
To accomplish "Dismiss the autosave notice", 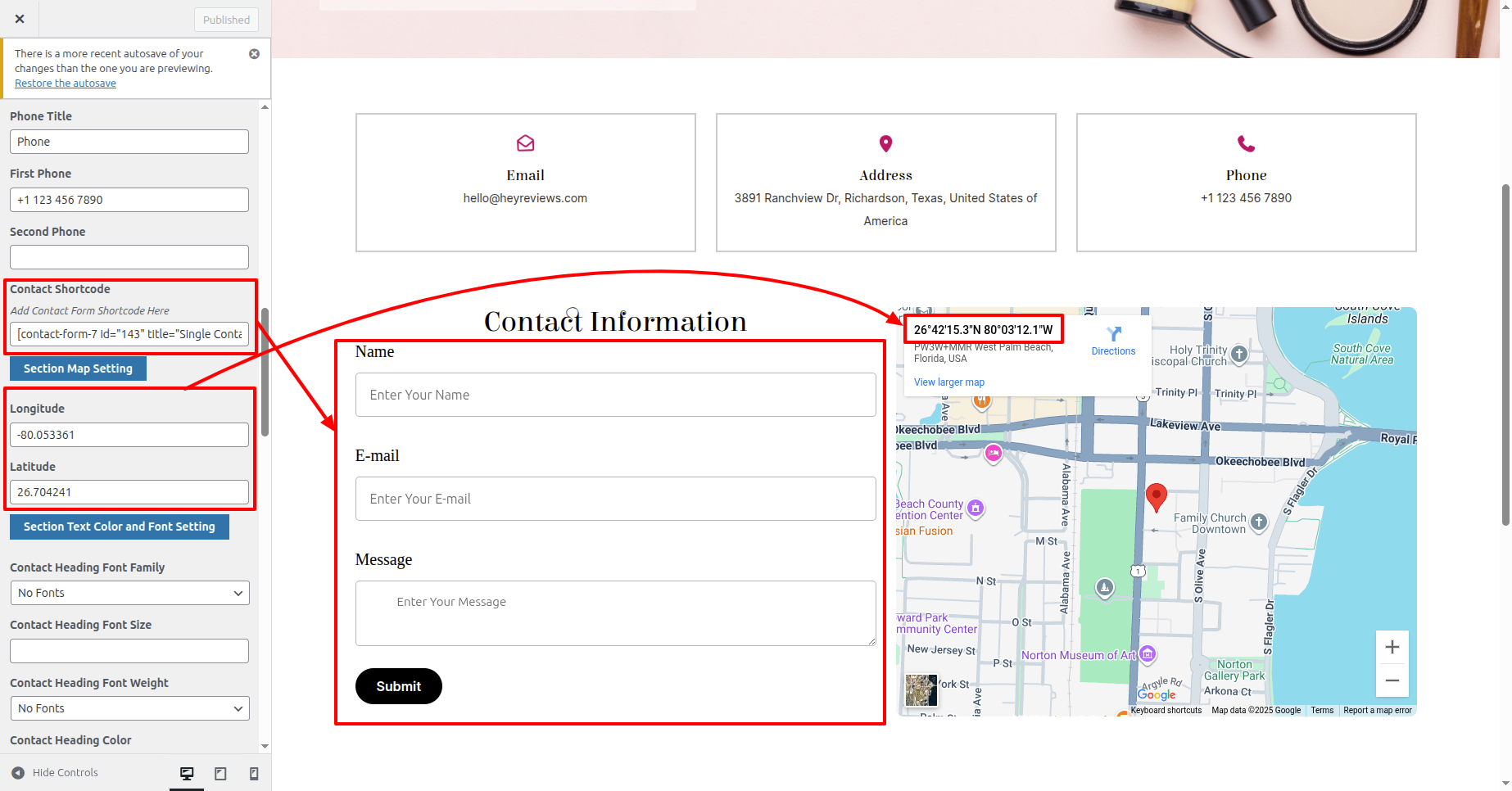I will [254, 54].
